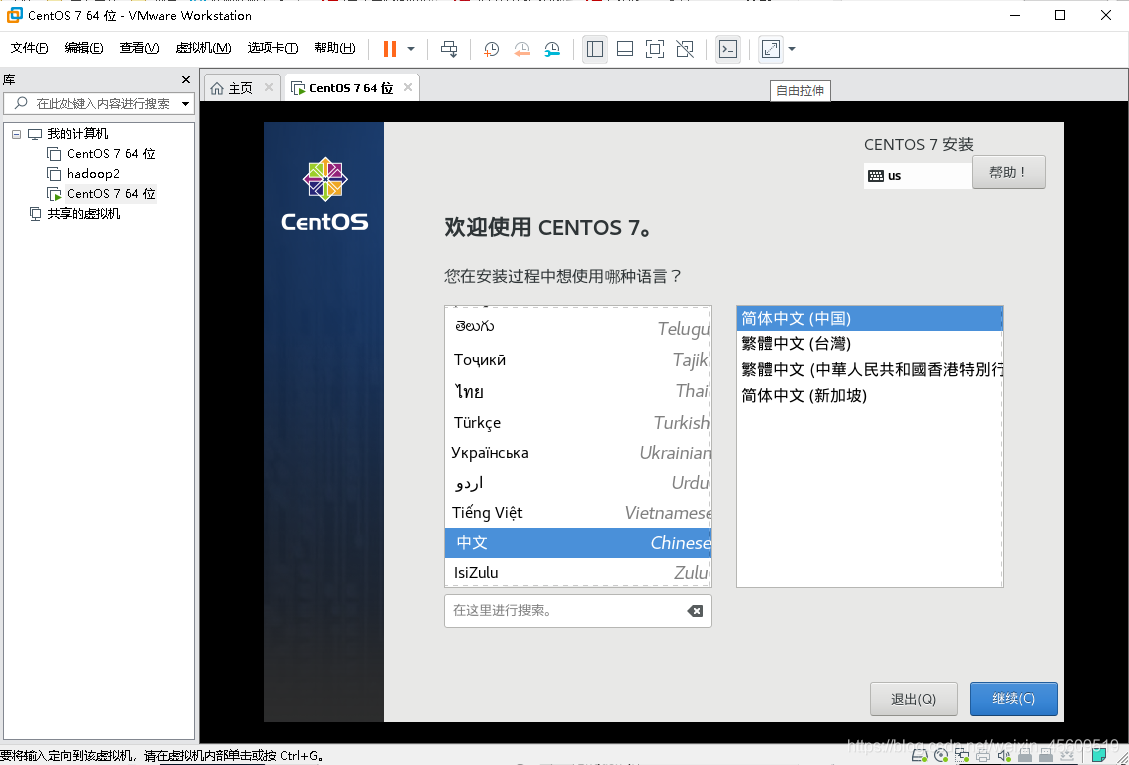
Task: Select Thai language
Action: 577,391
